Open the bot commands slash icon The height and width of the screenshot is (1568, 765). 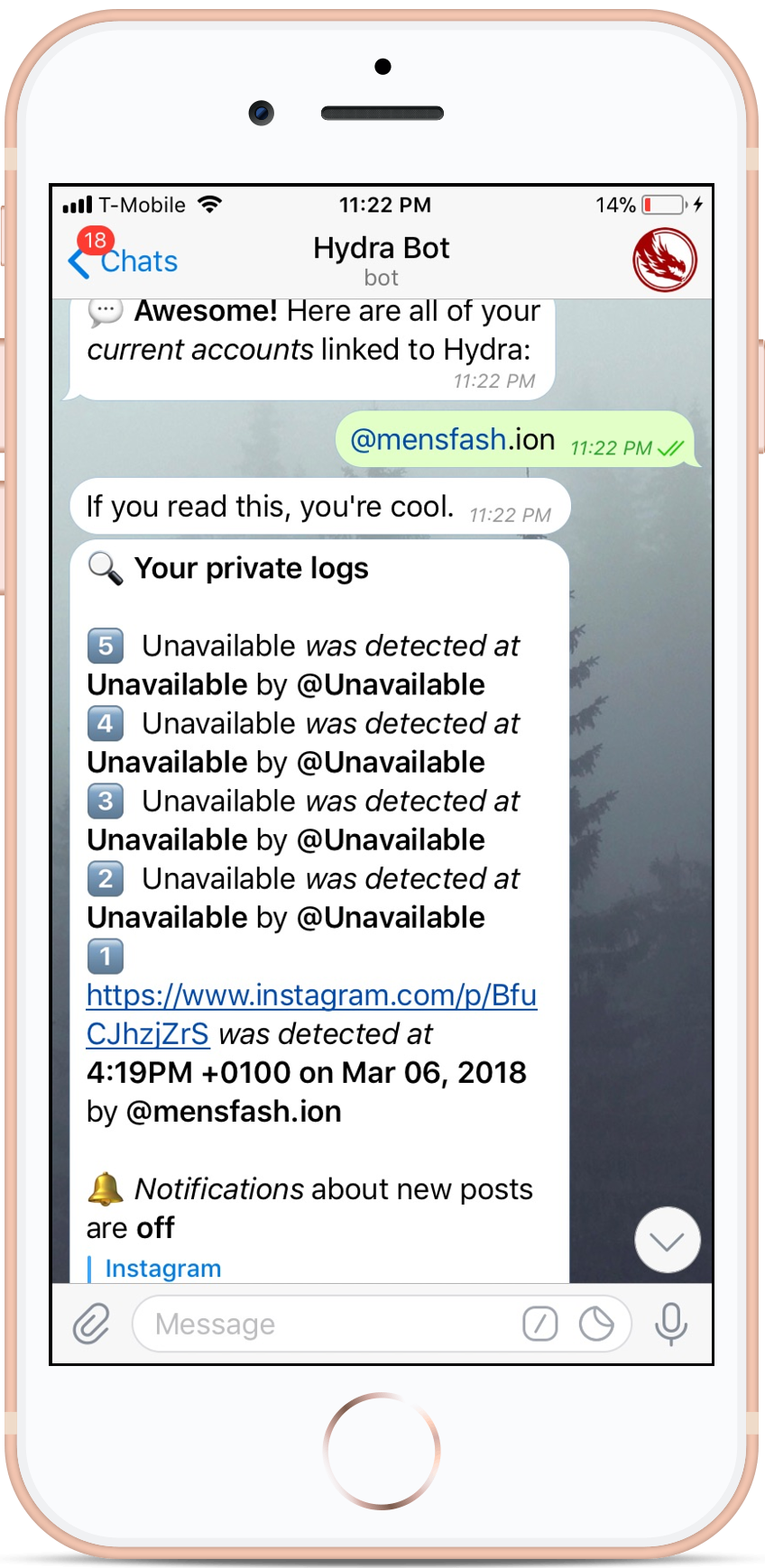click(539, 1324)
